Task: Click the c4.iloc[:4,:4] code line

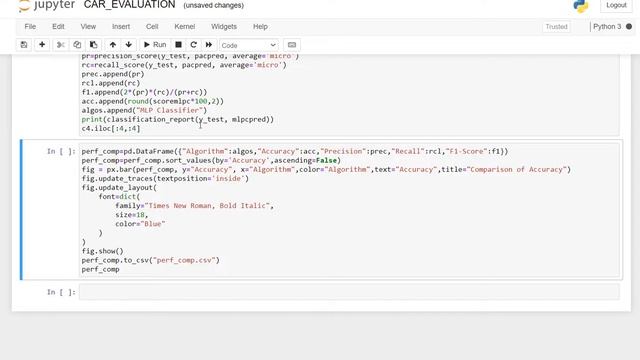Action: pos(111,128)
